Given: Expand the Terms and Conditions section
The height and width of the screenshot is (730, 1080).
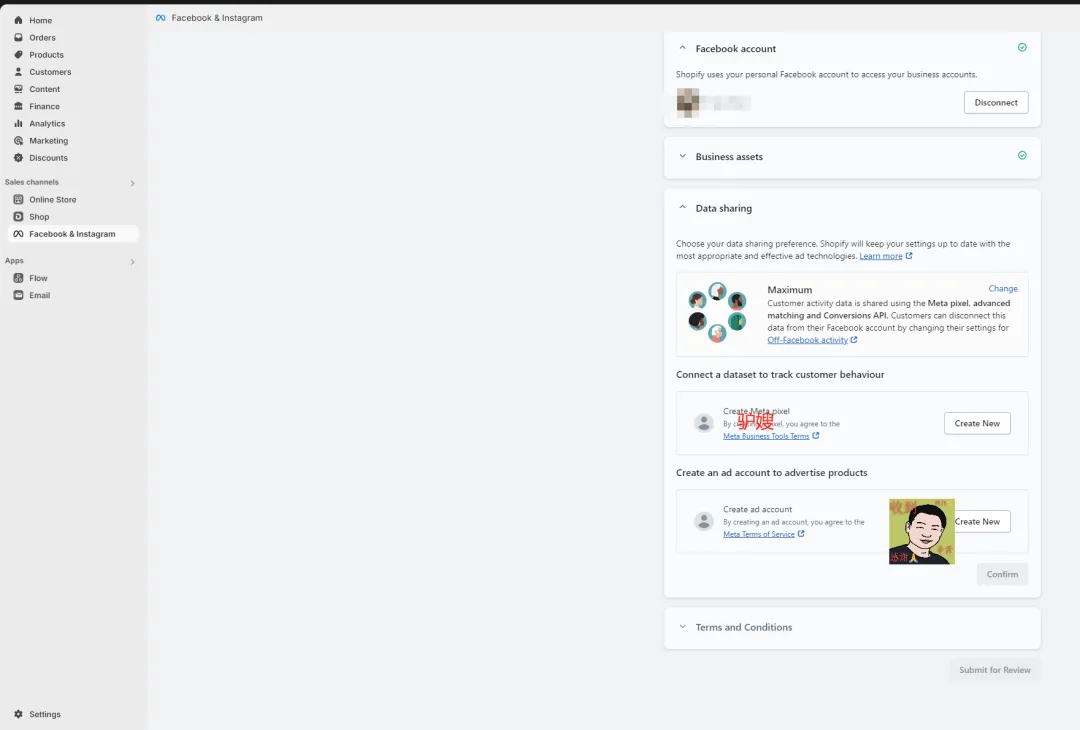Looking at the screenshot, I should click(x=683, y=627).
